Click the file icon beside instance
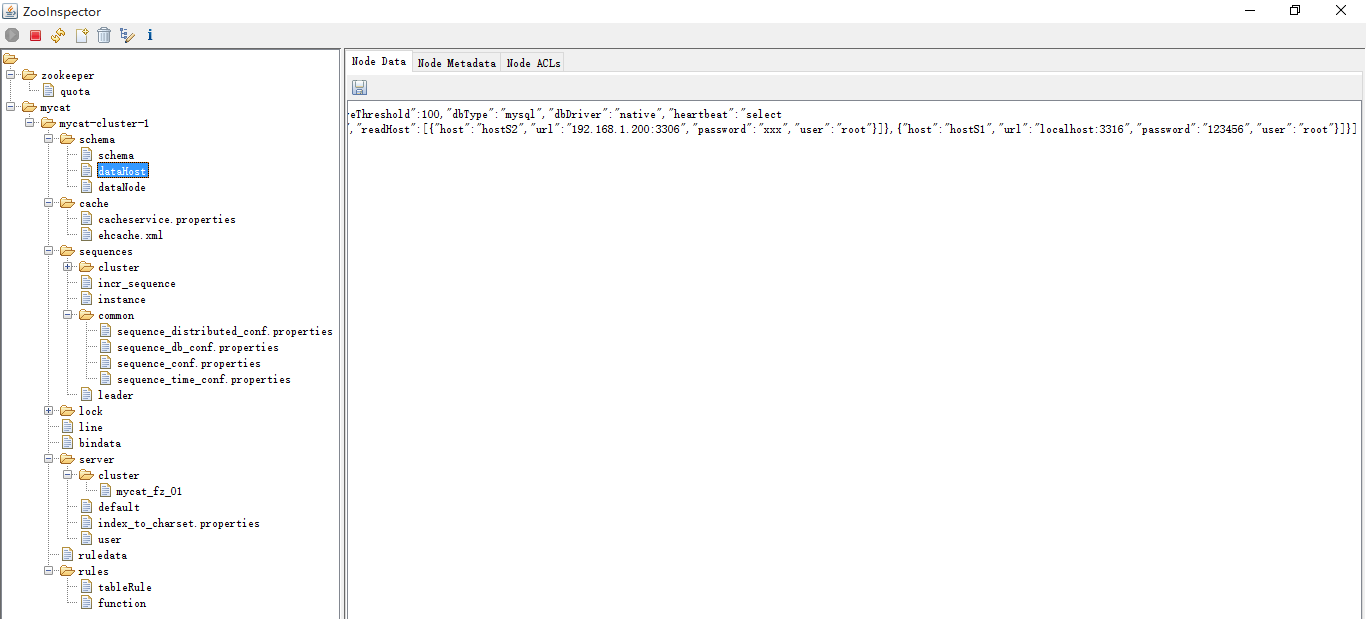The width and height of the screenshot is (1366, 619). click(x=85, y=299)
